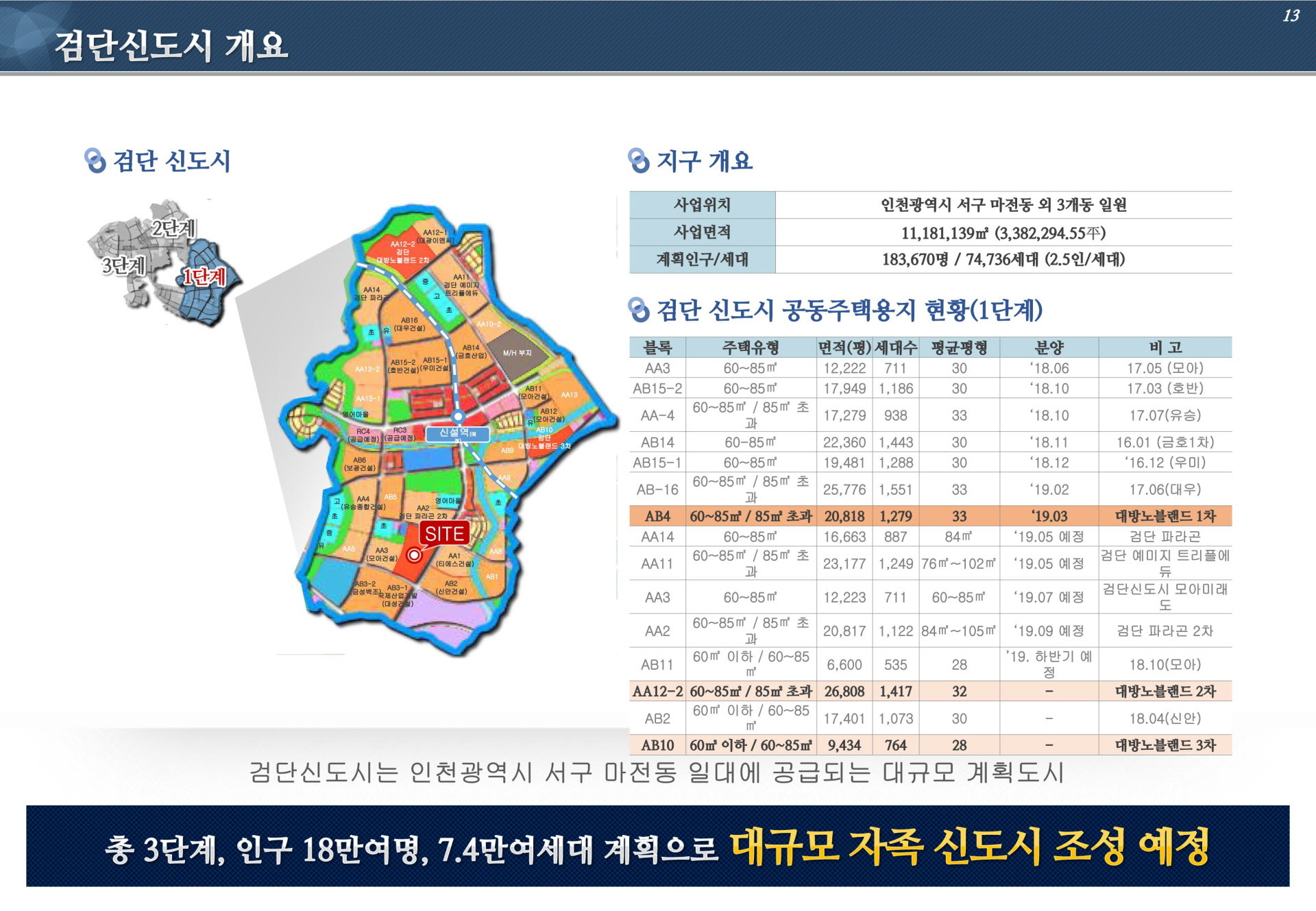Click the 계획인구/세대 row header

703,260
